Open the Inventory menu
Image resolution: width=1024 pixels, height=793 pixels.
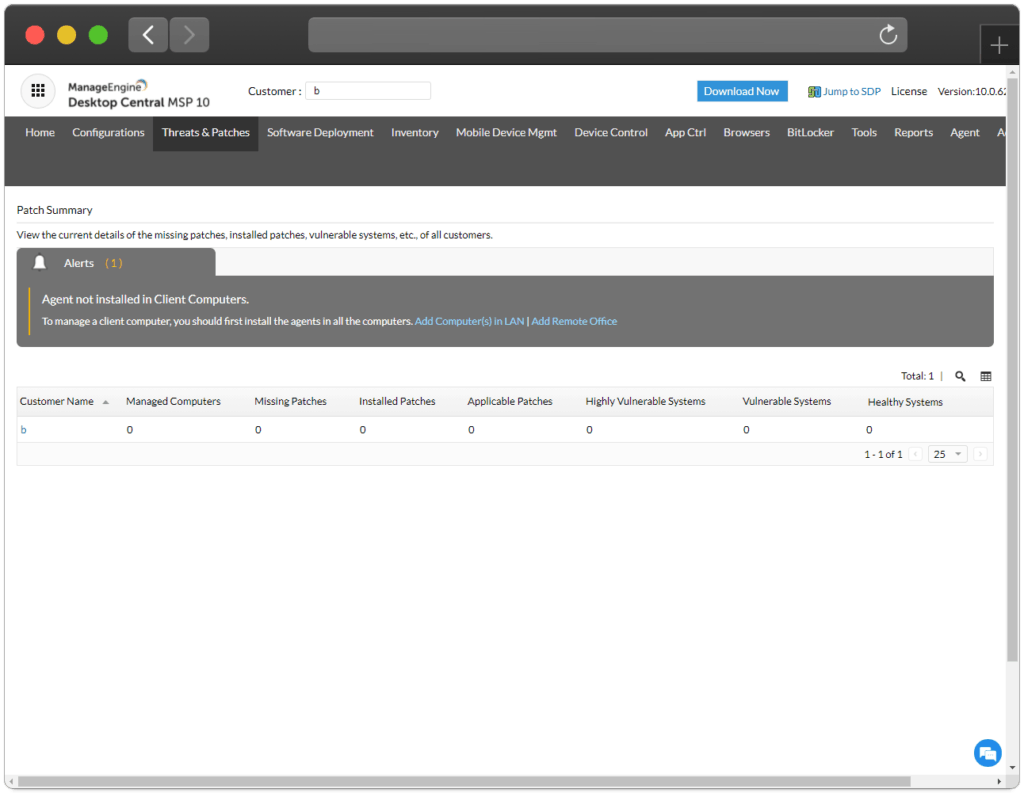point(415,133)
